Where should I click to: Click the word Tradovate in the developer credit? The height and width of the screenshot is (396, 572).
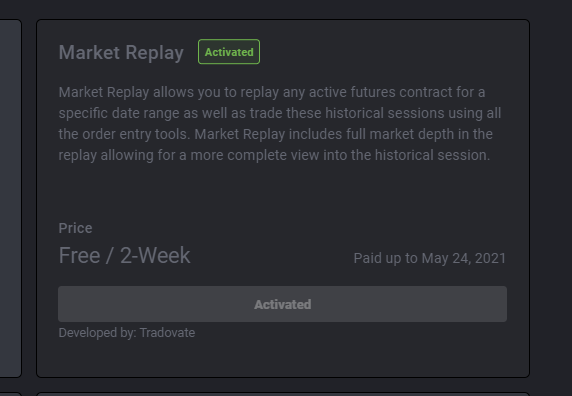click(x=167, y=333)
